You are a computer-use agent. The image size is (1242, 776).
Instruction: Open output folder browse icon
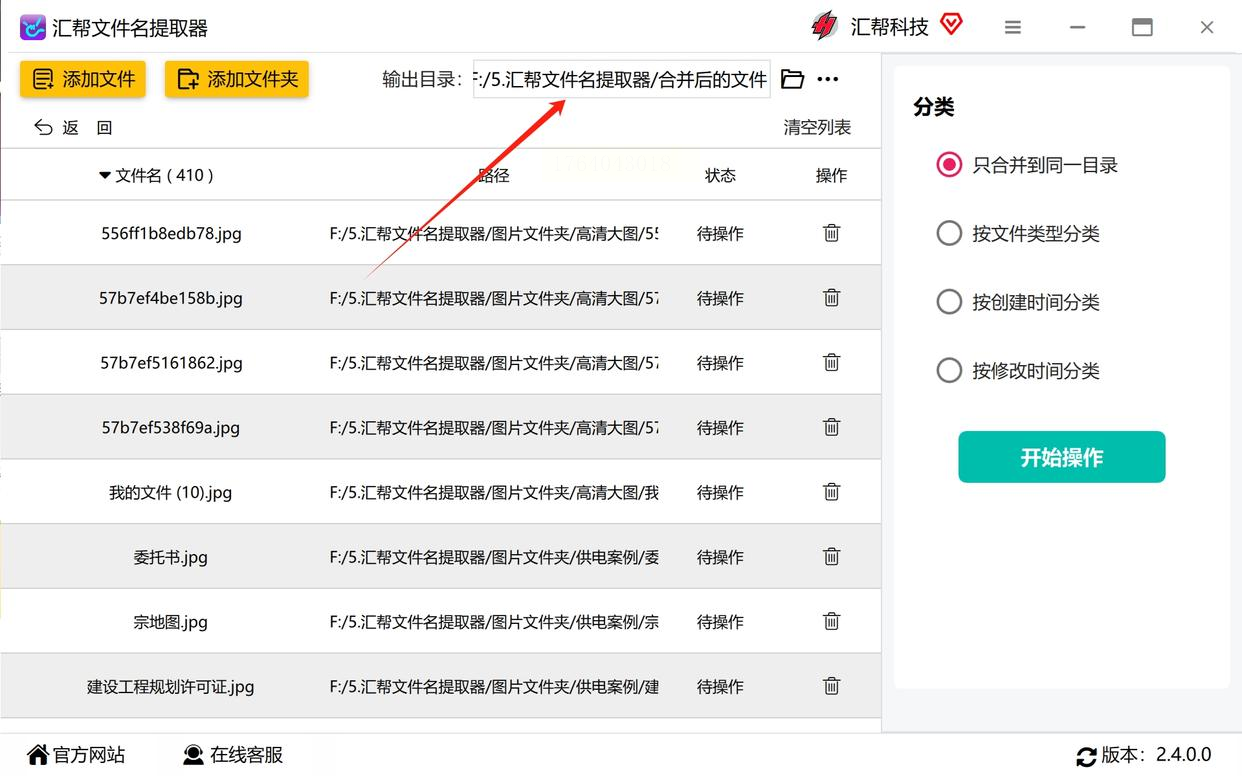792,79
